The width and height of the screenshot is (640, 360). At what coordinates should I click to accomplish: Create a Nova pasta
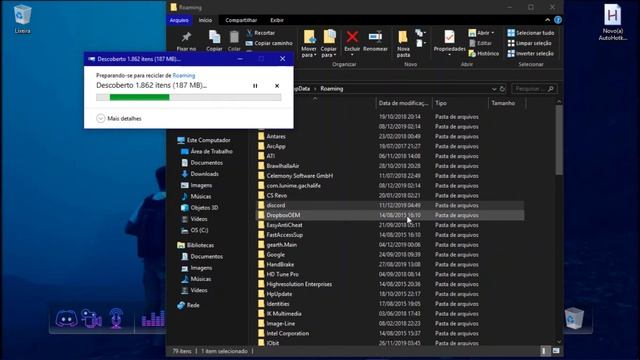point(403,43)
